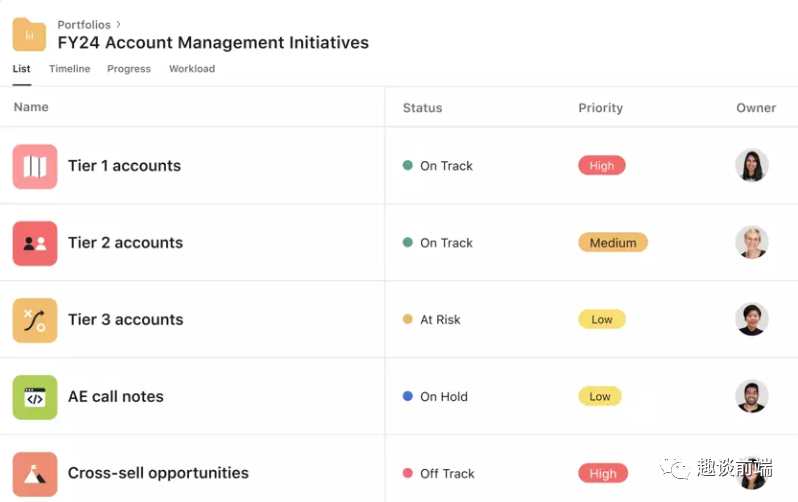Open the Workload tab

pos(192,69)
